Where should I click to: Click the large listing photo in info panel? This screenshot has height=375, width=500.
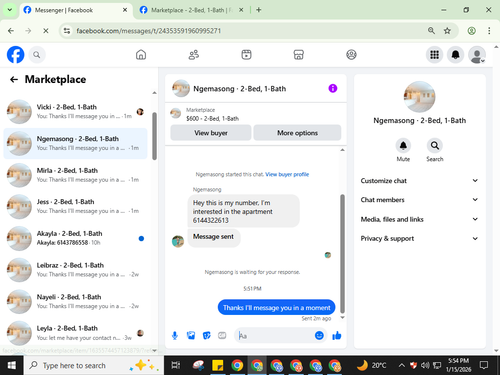point(419,97)
